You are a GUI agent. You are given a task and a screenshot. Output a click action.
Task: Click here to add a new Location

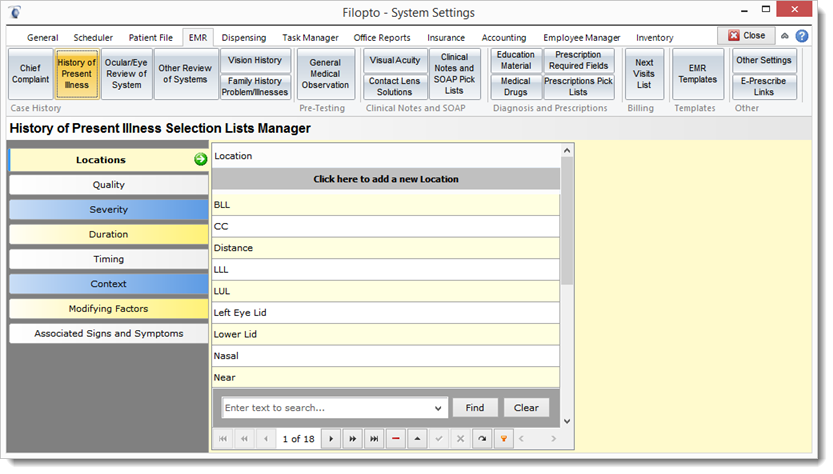pos(386,179)
